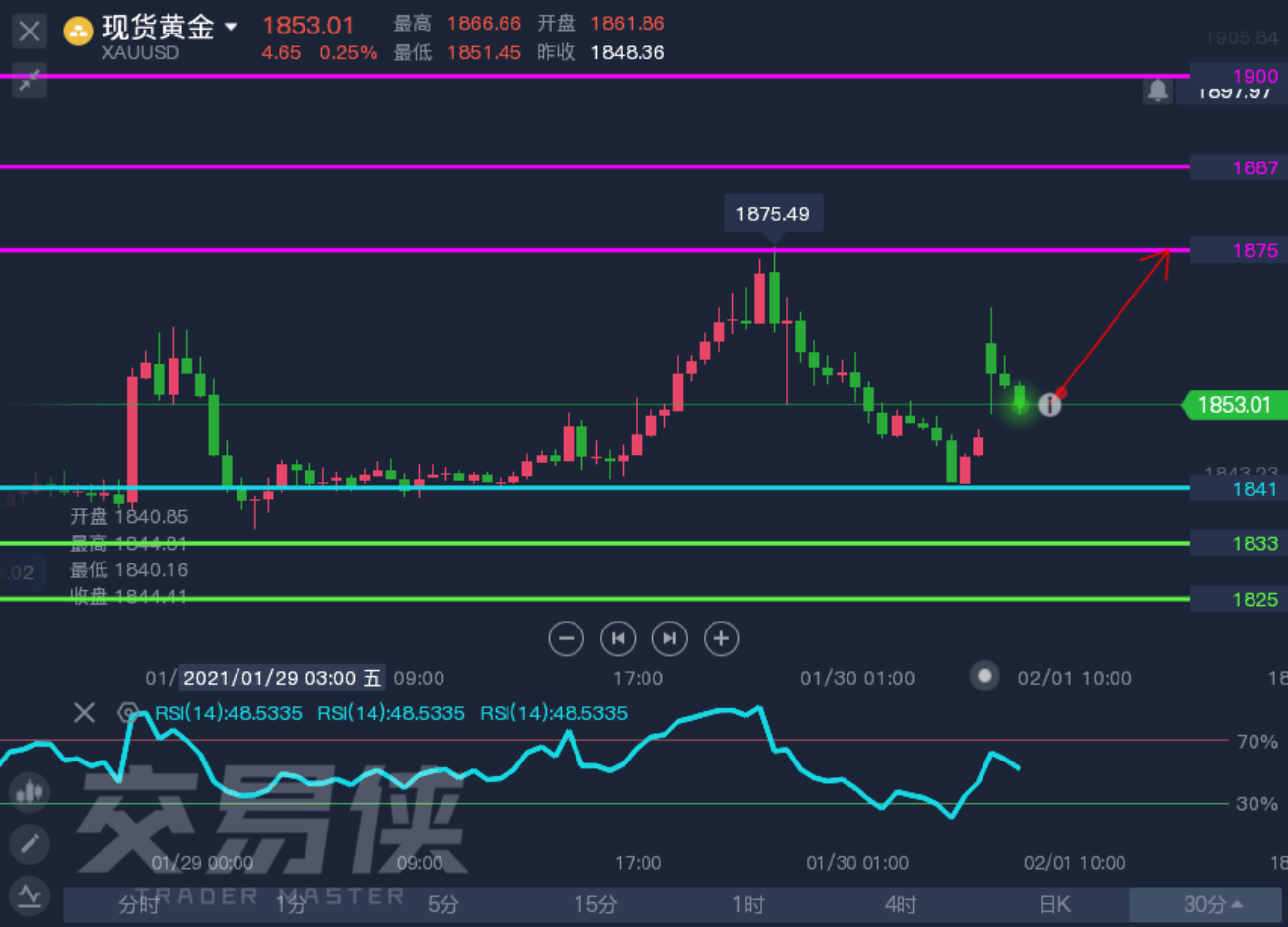Screen dimensions: 1288x927
Task: Click the info marker beside latest candle
Action: click(1050, 404)
